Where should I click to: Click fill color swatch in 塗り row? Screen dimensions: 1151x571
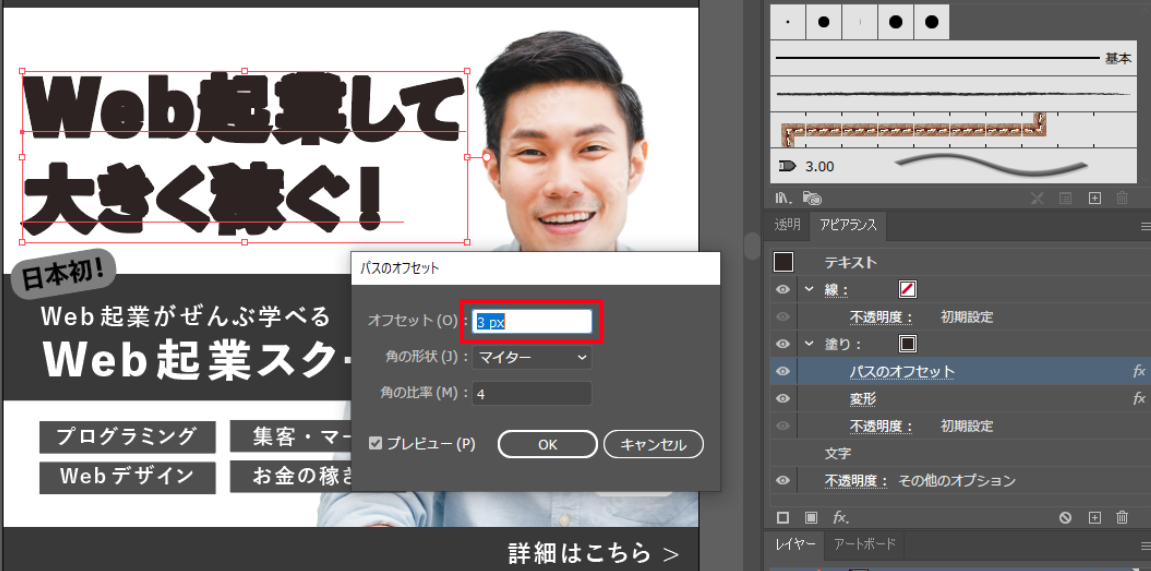tap(908, 343)
